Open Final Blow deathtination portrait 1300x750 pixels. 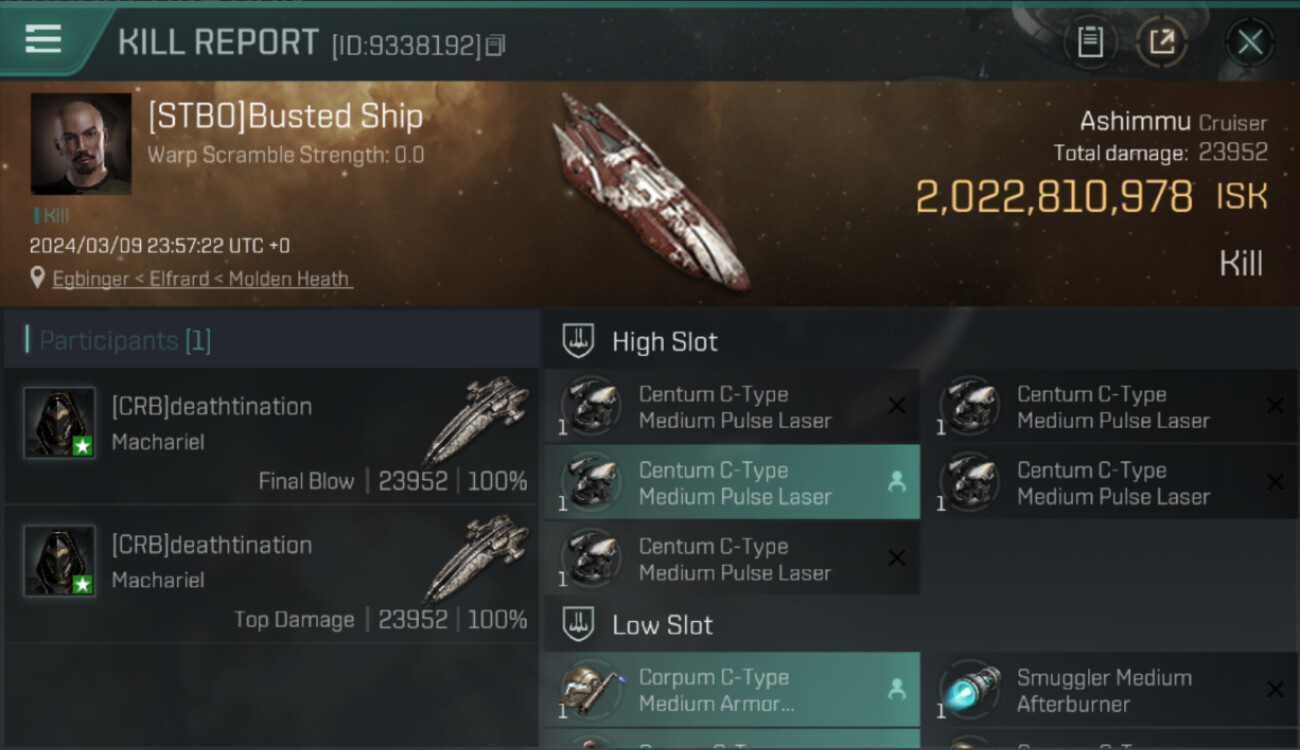coord(60,423)
